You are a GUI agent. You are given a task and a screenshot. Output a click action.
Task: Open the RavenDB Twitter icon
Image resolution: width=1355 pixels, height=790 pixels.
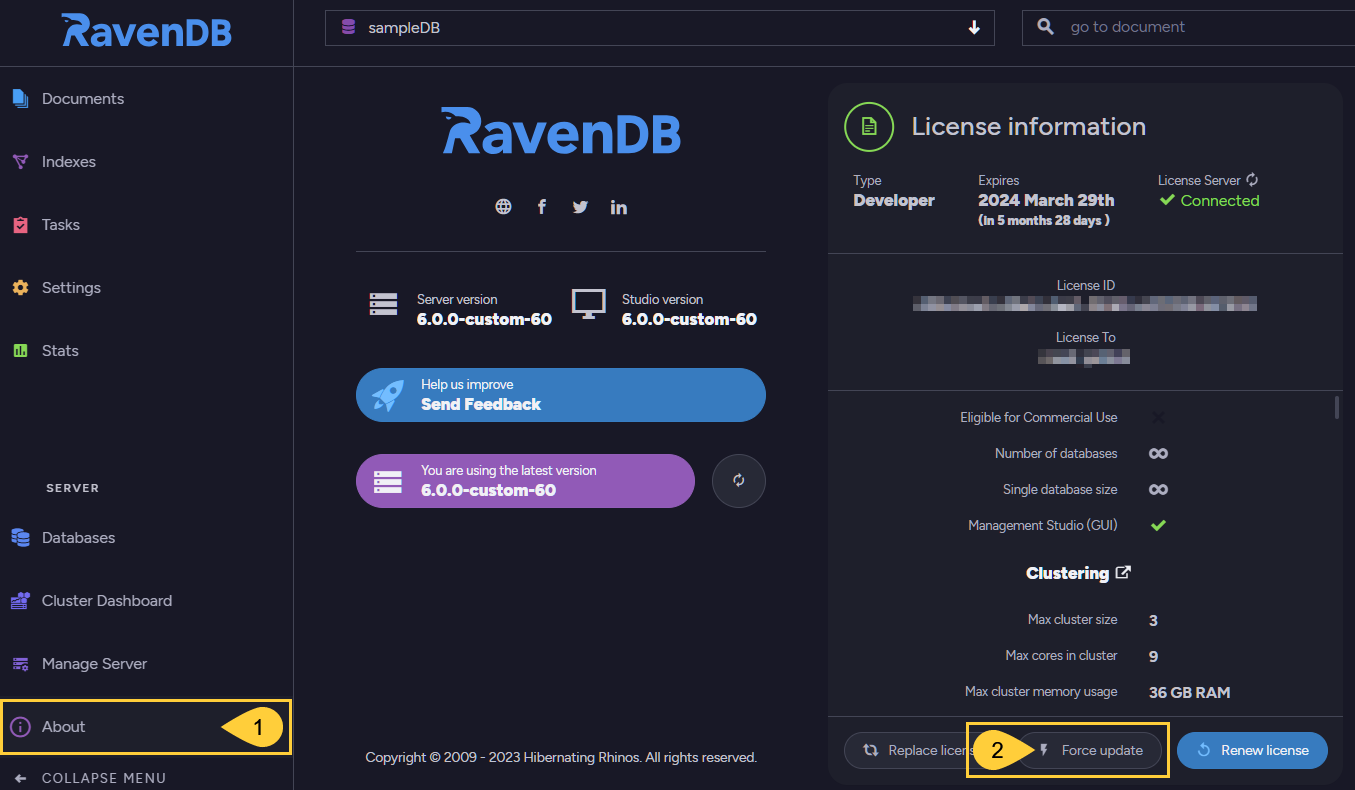coord(580,207)
